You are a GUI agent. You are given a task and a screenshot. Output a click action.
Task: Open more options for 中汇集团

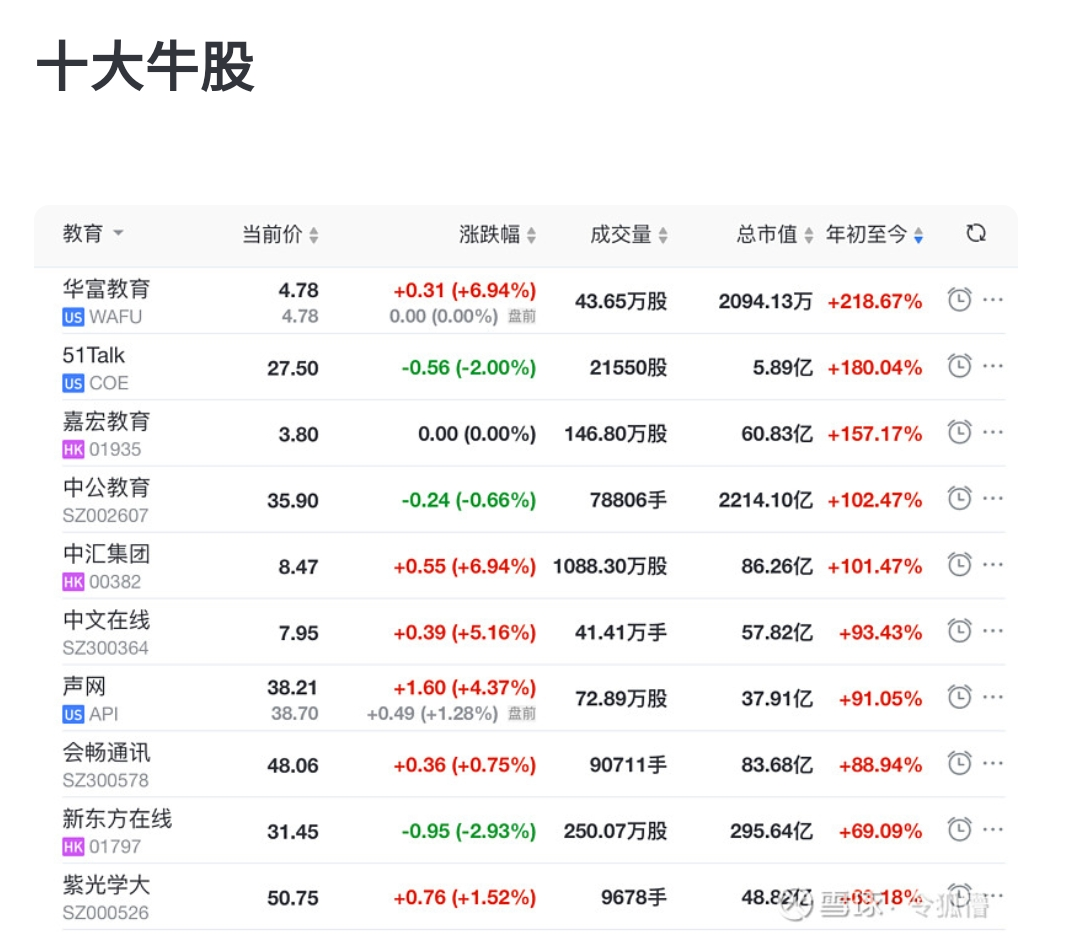(x=993, y=564)
